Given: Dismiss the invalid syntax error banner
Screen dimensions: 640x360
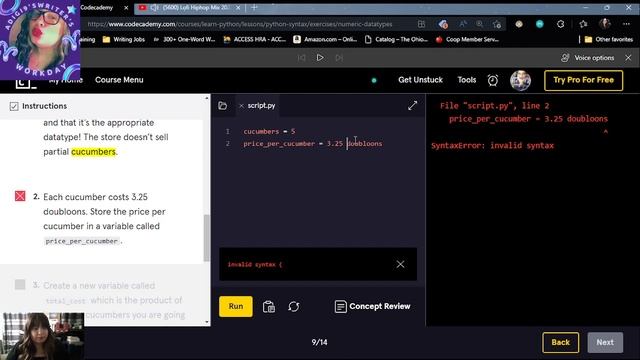Looking at the screenshot, I should coord(400,264).
